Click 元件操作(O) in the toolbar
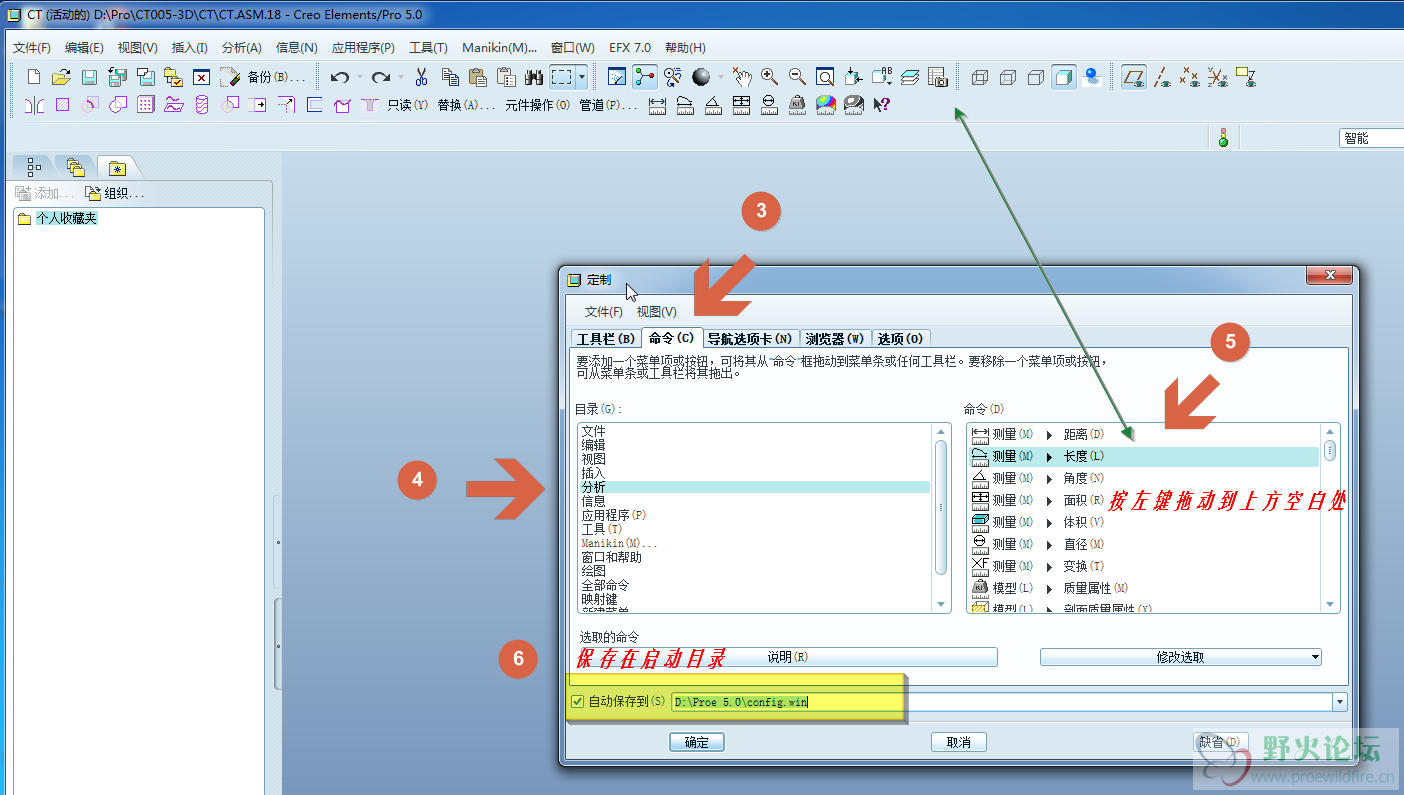This screenshot has height=795, width=1404. tap(537, 105)
